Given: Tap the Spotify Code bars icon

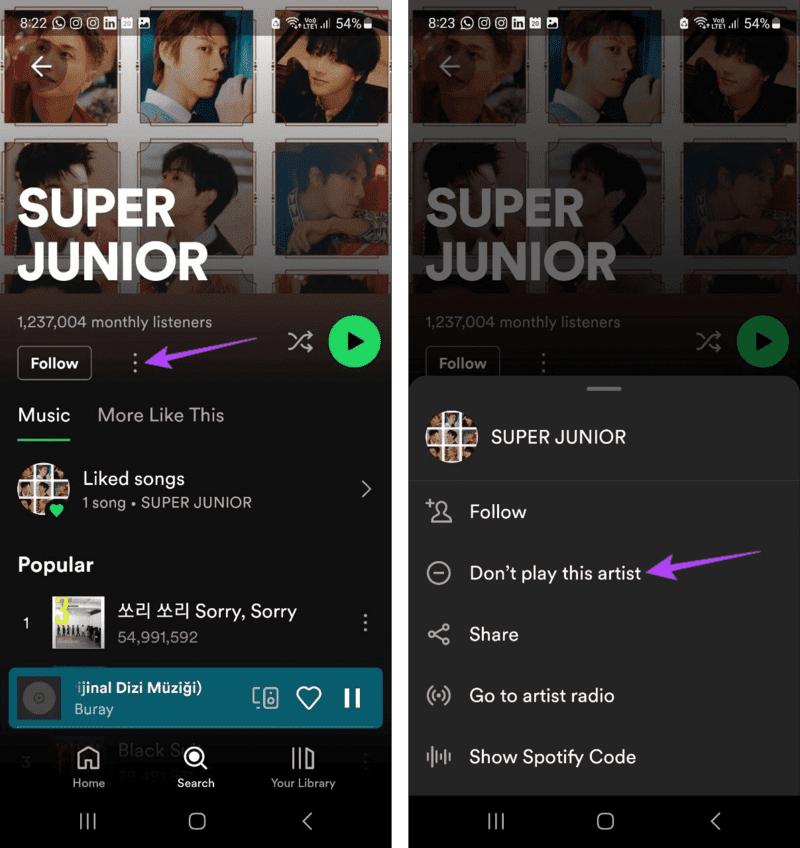Looking at the screenshot, I should point(439,757).
